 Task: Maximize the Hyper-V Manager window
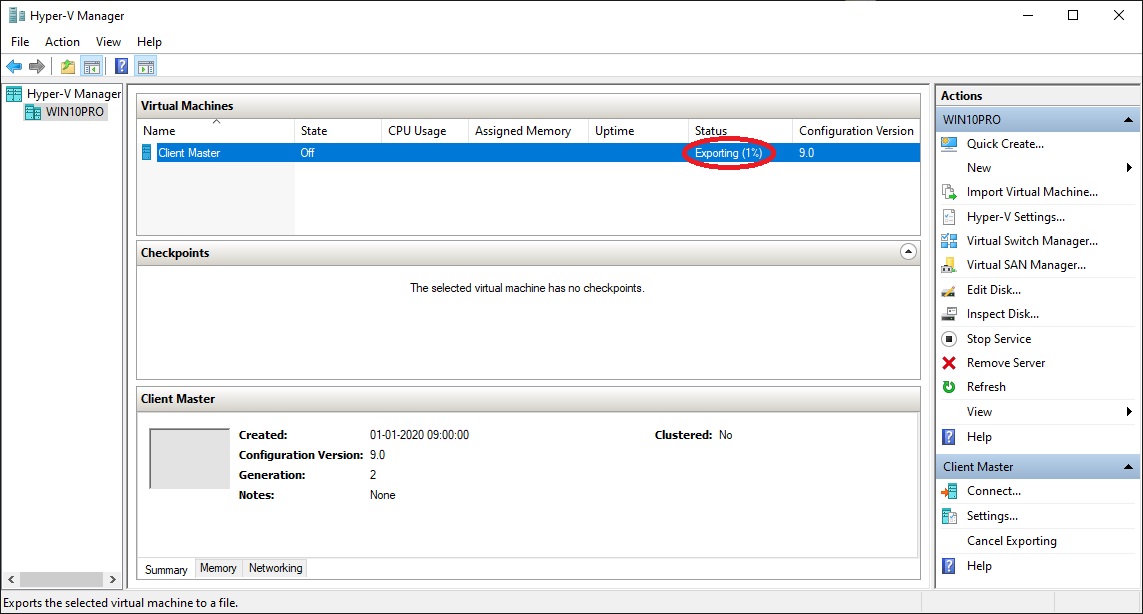pyautogui.click(x=1073, y=15)
